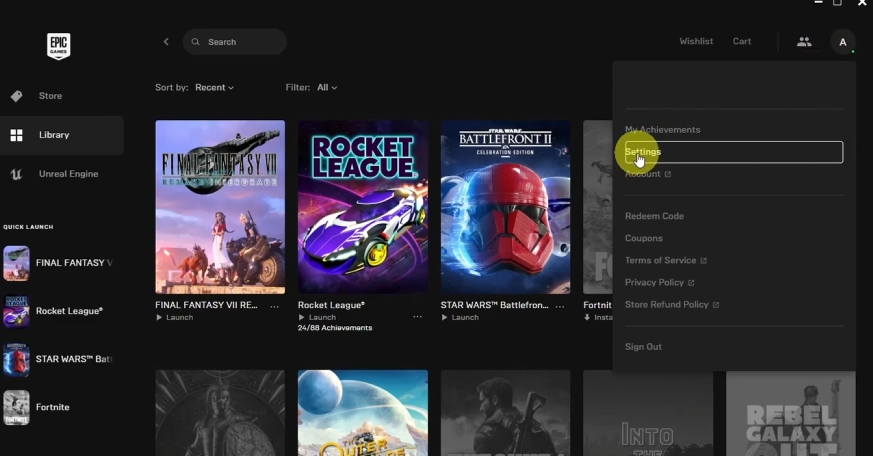Click Fortnite quick launch label
Screen dimensions: 873x456
point(53,407)
